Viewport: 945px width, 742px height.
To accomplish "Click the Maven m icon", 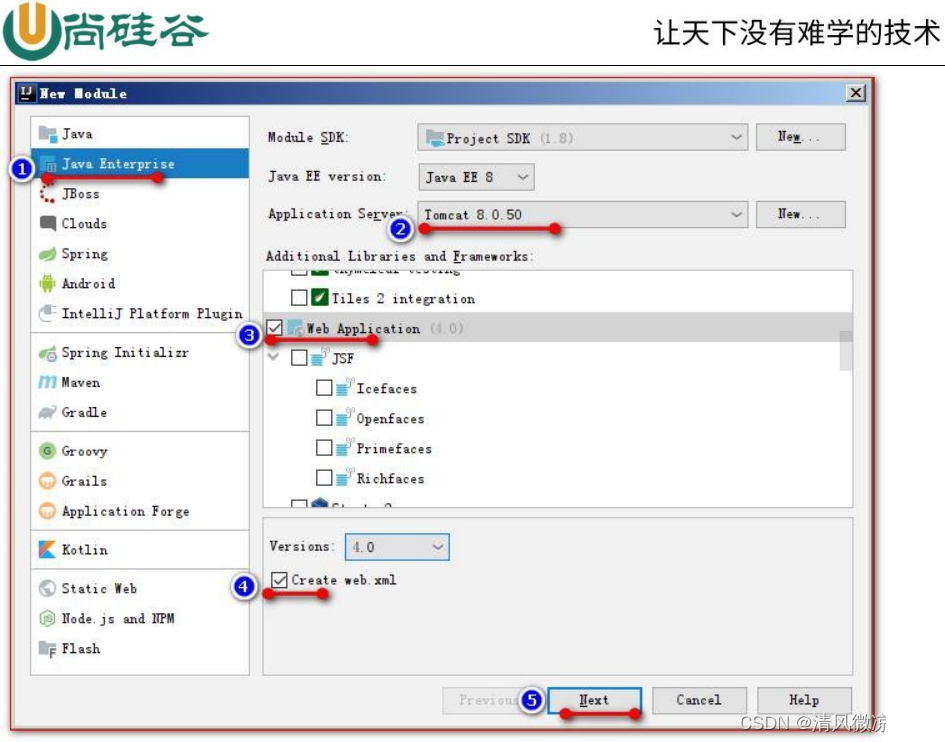I will point(48,382).
